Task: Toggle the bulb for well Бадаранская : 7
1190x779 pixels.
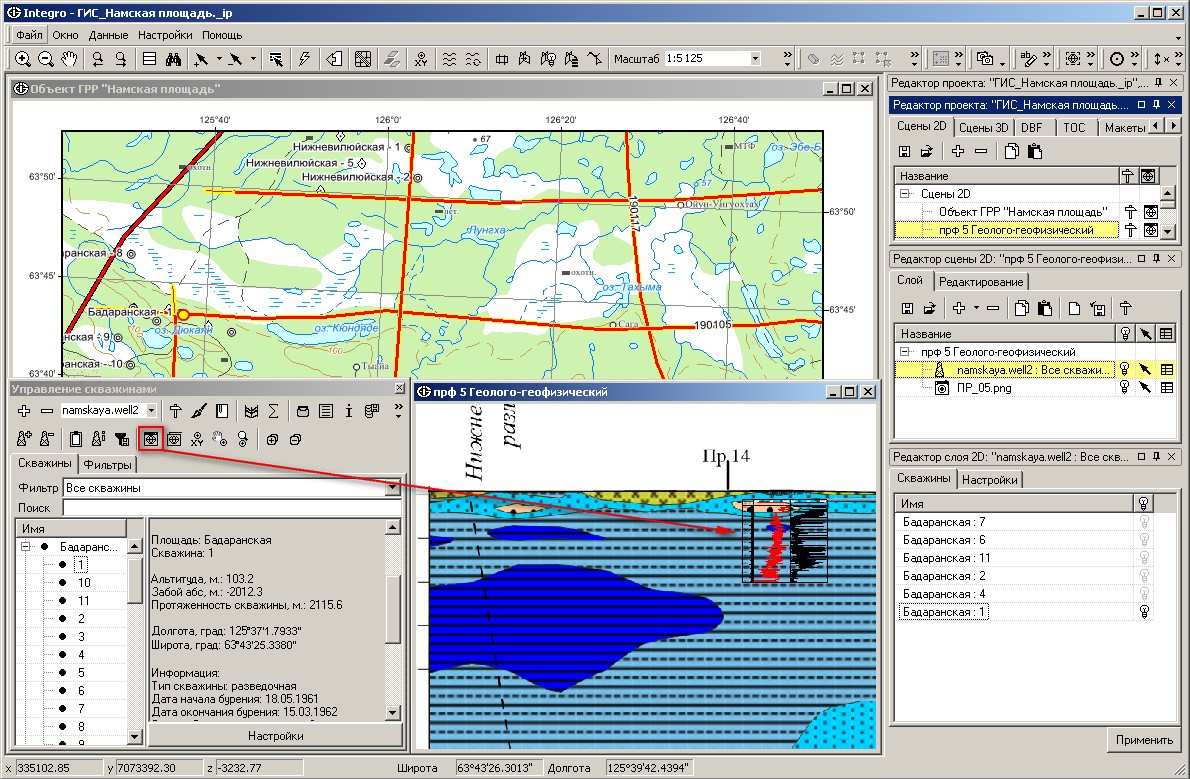Action: point(1142,522)
